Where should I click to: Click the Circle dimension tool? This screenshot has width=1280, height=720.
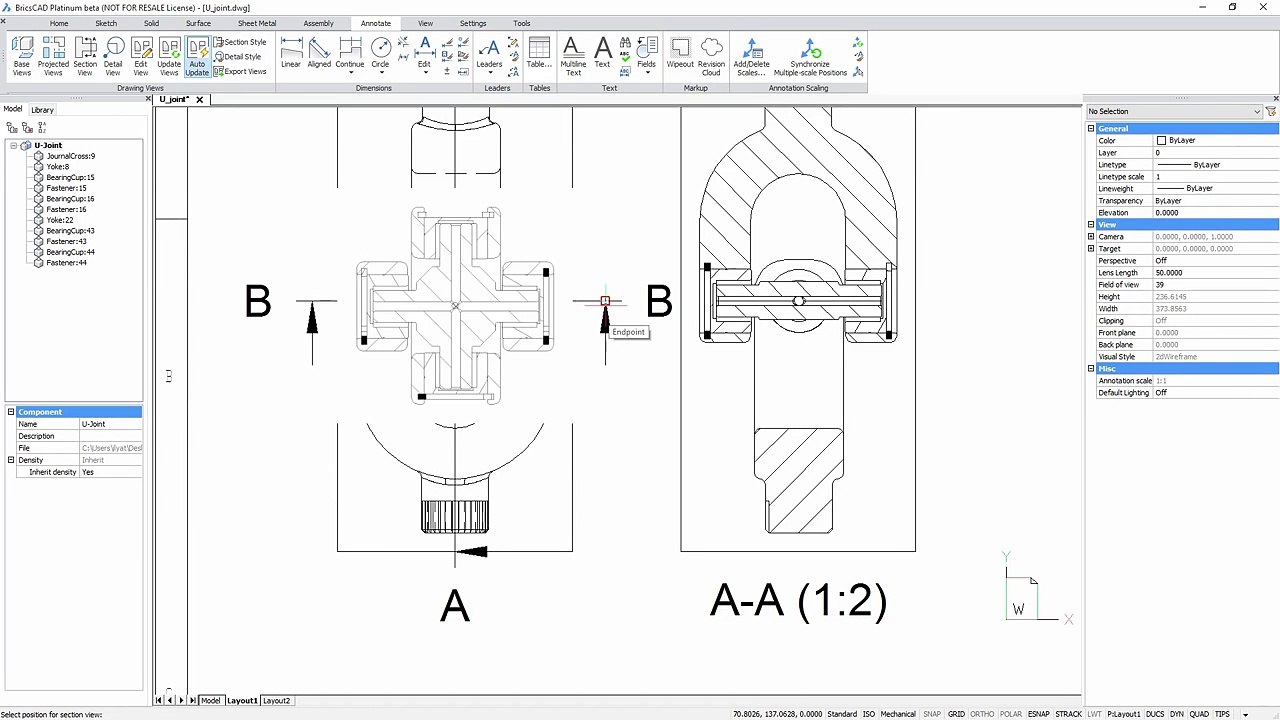(x=380, y=56)
